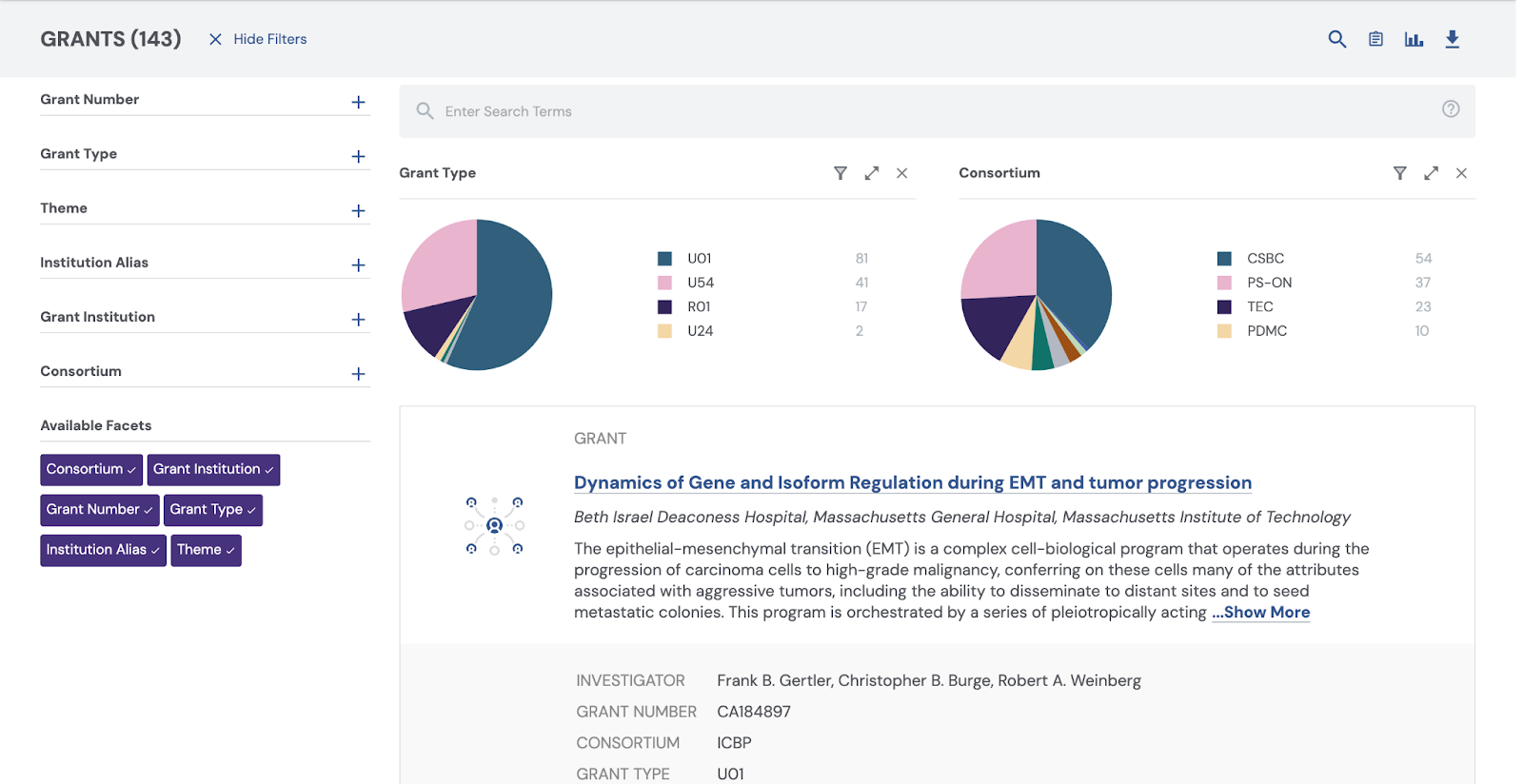Image resolution: width=1523 pixels, height=784 pixels.
Task: Open the bar chart visualization icon
Action: click(x=1414, y=39)
